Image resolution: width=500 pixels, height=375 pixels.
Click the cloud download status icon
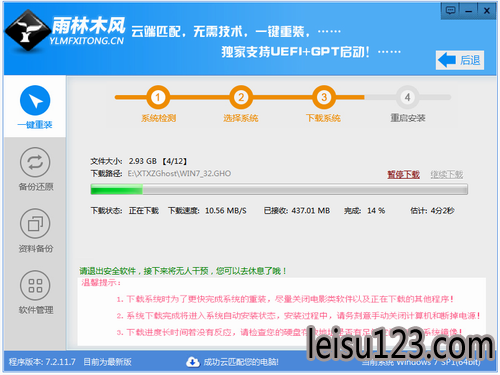[x=193, y=362]
